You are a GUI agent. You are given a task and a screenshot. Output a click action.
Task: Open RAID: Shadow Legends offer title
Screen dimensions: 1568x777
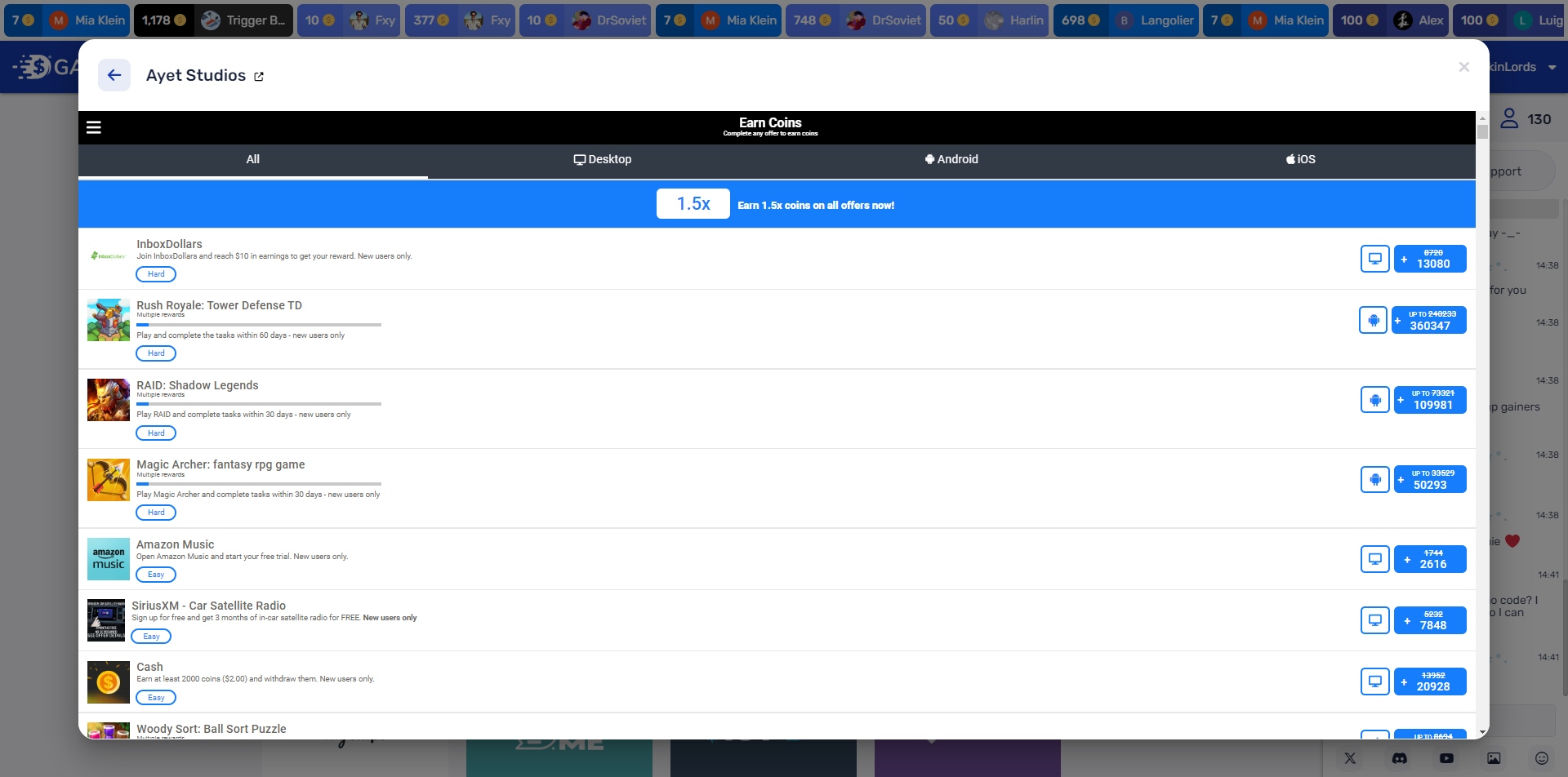198,385
